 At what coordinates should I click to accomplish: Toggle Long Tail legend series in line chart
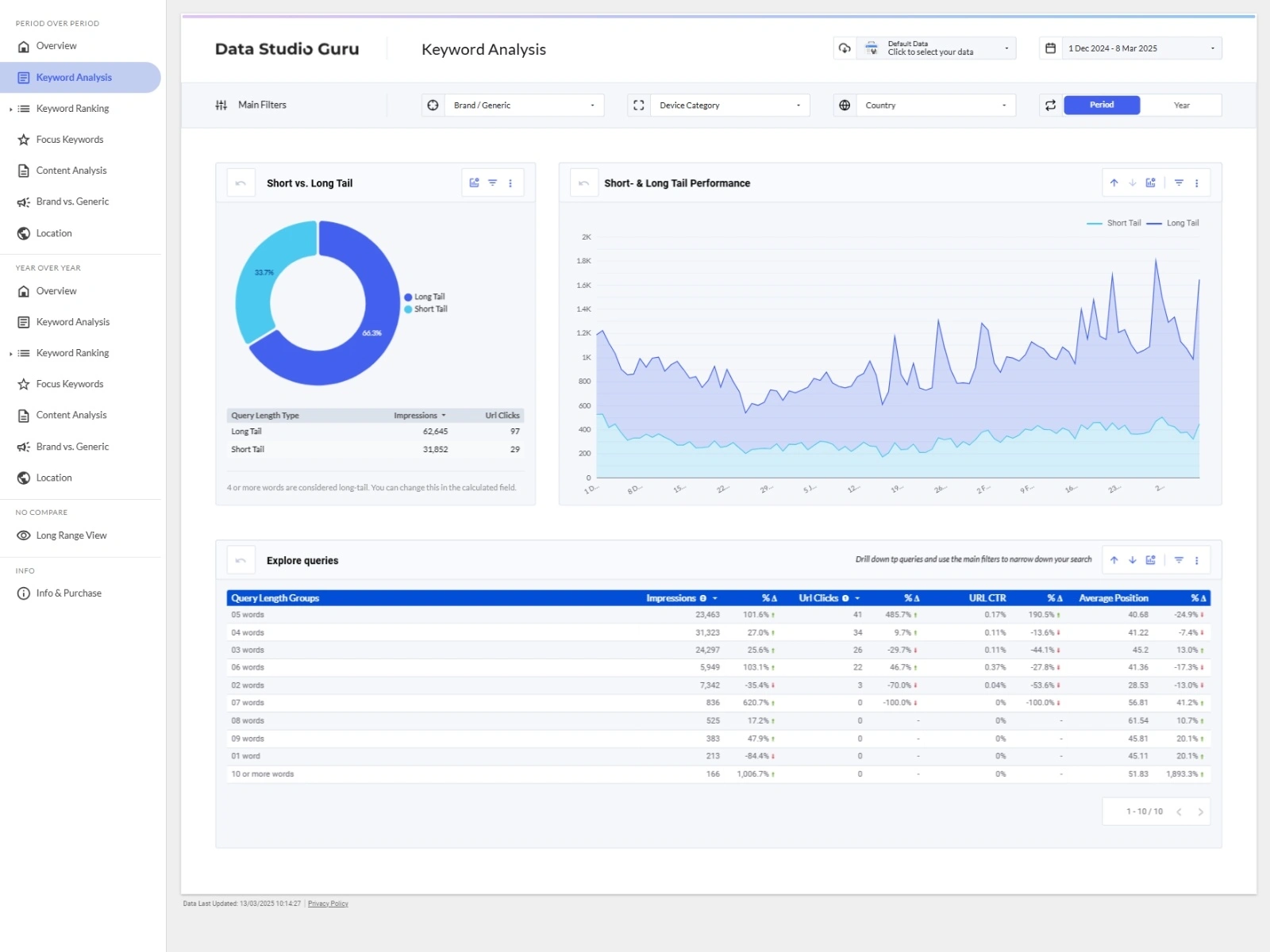pyautogui.click(x=1182, y=223)
